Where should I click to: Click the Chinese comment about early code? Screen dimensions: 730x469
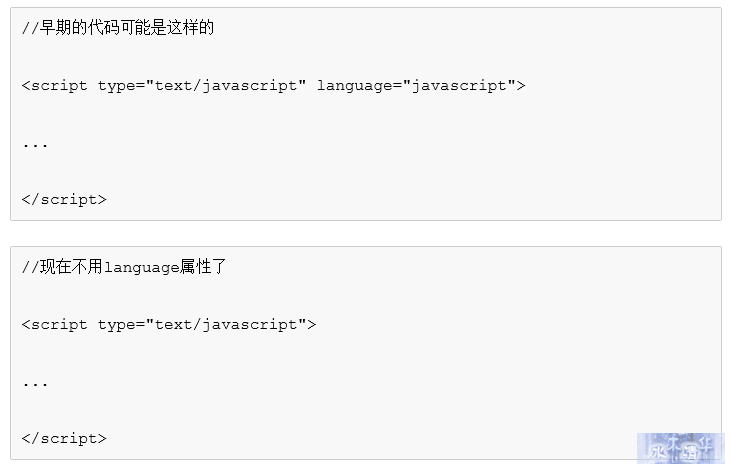click(118, 28)
